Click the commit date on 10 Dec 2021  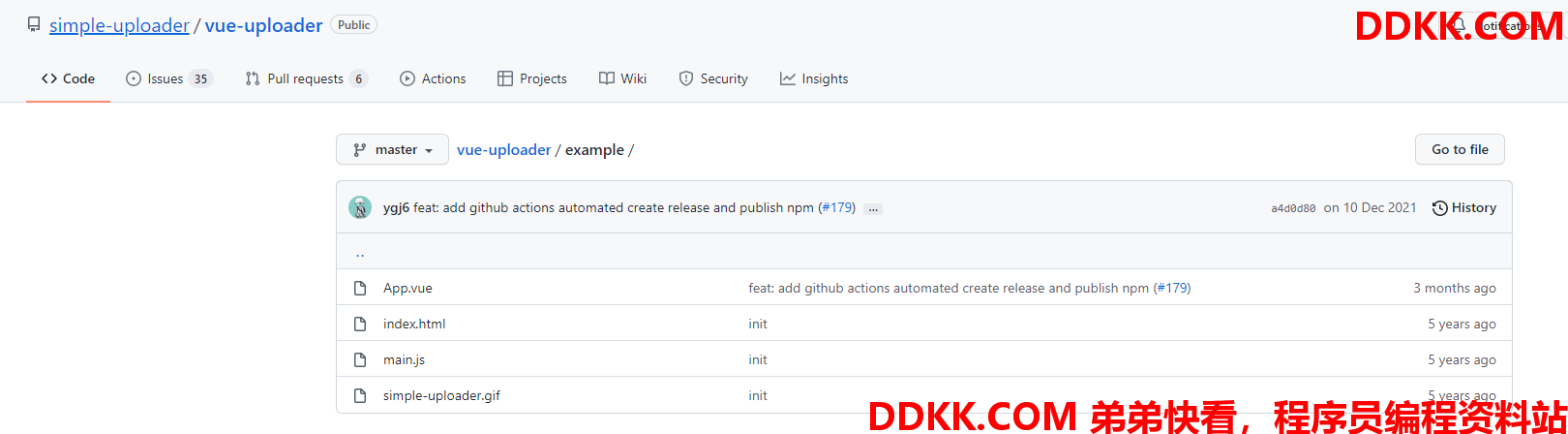click(x=1371, y=207)
